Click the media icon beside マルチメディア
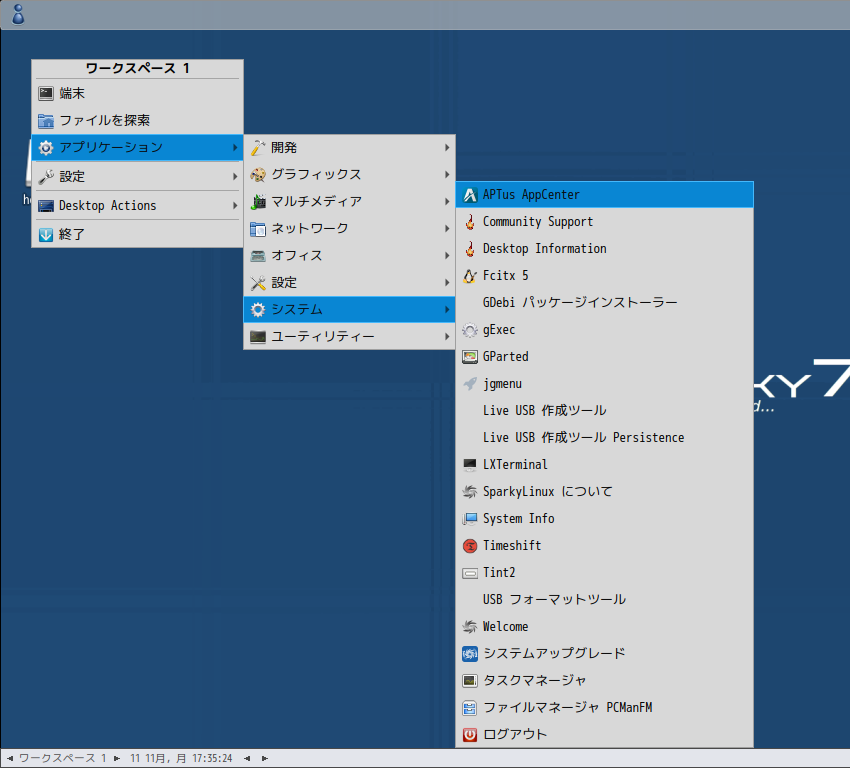This screenshot has width=850, height=768. point(258,202)
